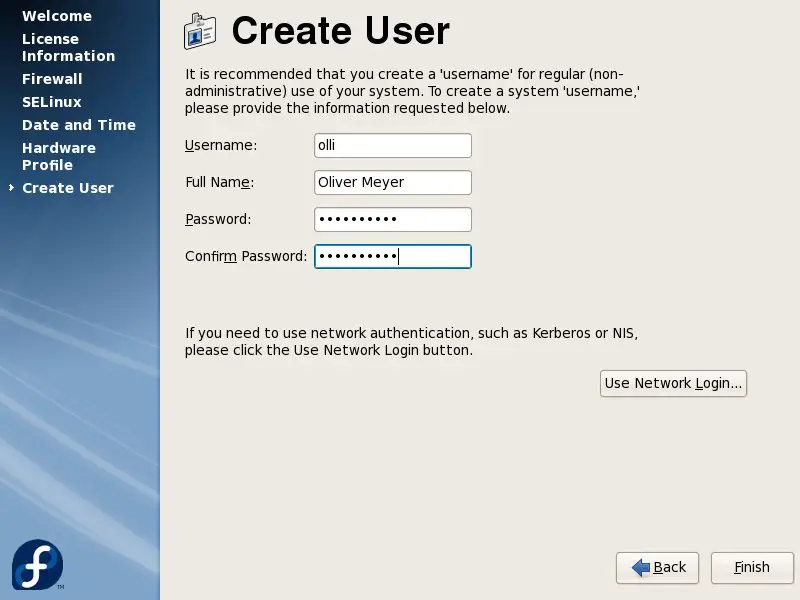Click the Create User heading
800x600 pixels.
340,31
